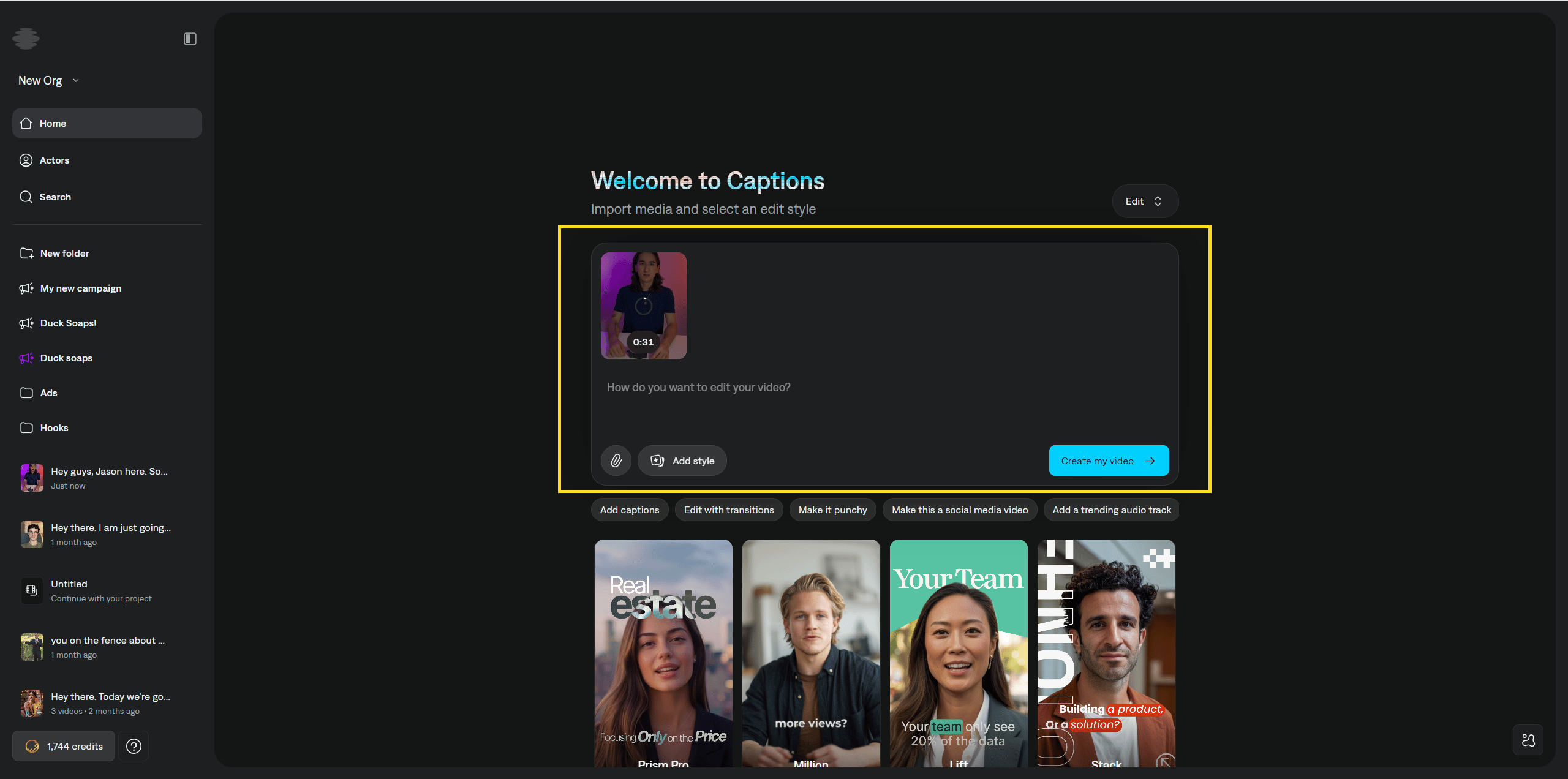Click thumbnail for 'Hey there. I am just going'
The image size is (1568, 779).
[32, 534]
